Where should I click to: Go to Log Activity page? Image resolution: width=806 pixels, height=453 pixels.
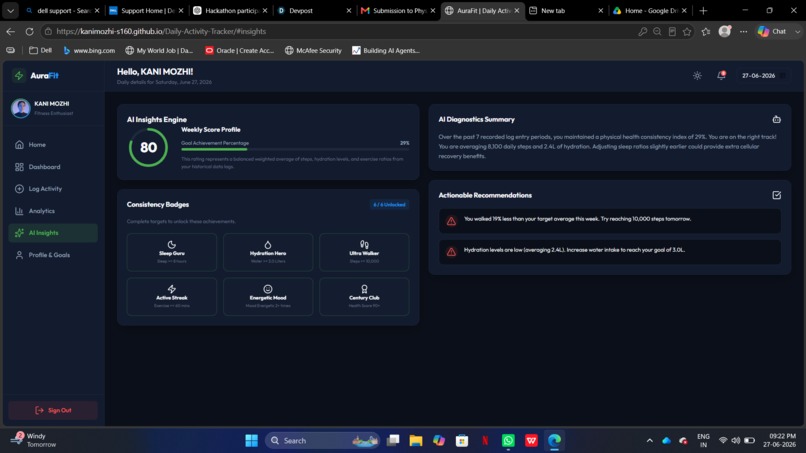coord(53,189)
